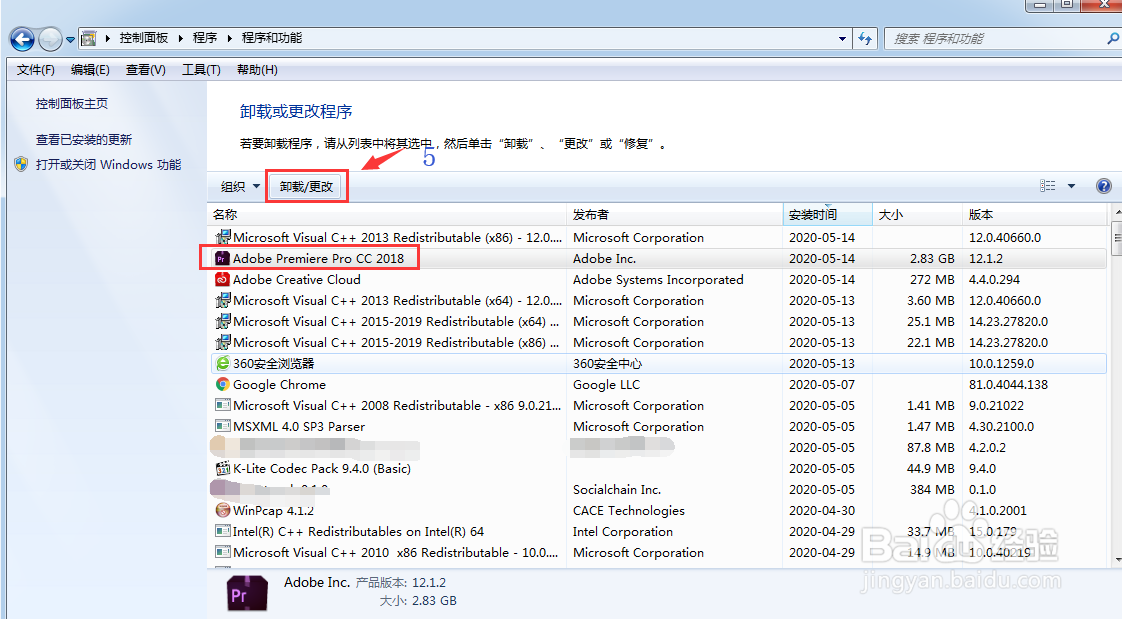
Task: Select Visual C++ 2008 Redistributable icon
Action: [x=223, y=405]
